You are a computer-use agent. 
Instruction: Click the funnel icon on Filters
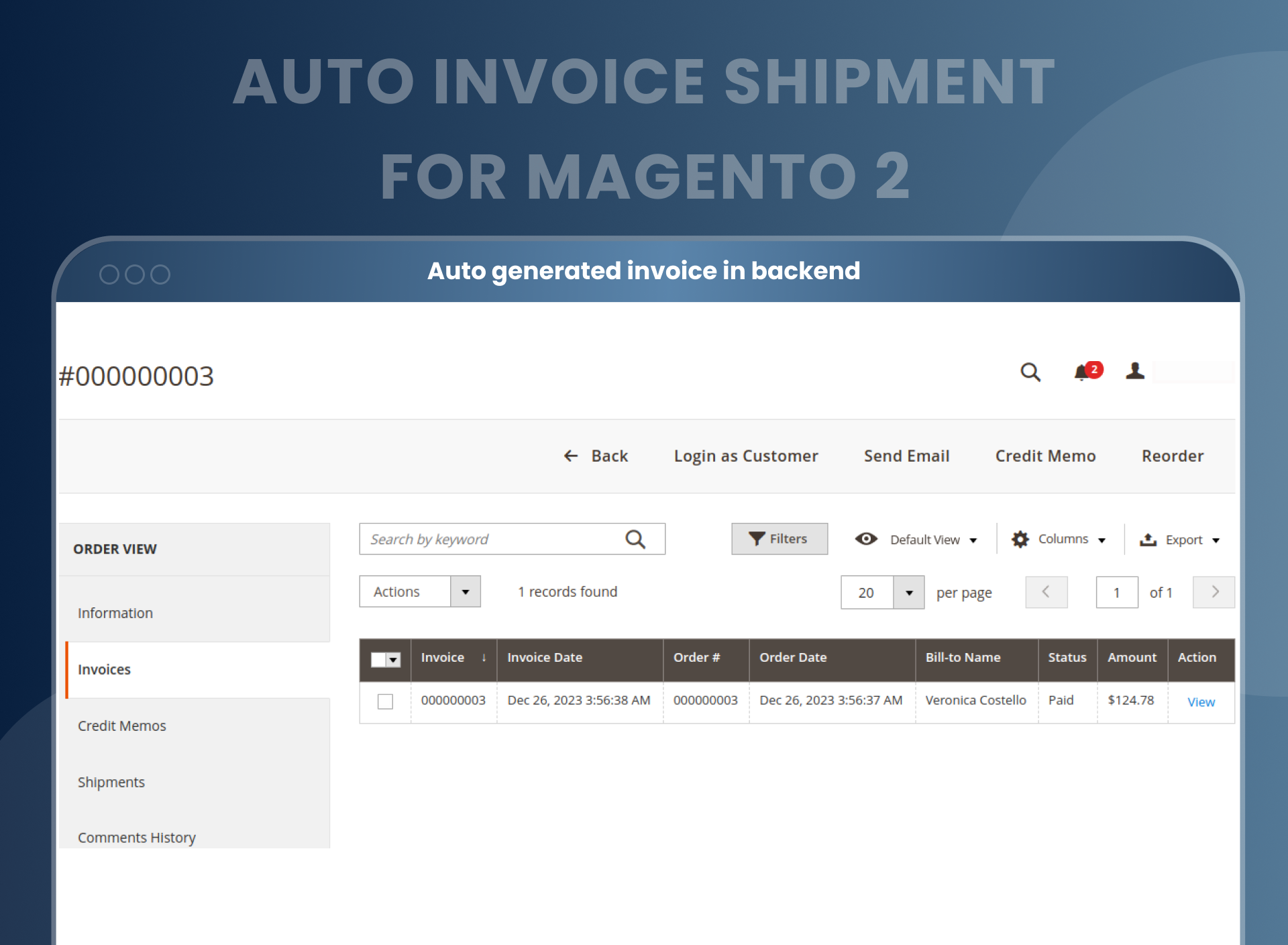(x=757, y=539)
